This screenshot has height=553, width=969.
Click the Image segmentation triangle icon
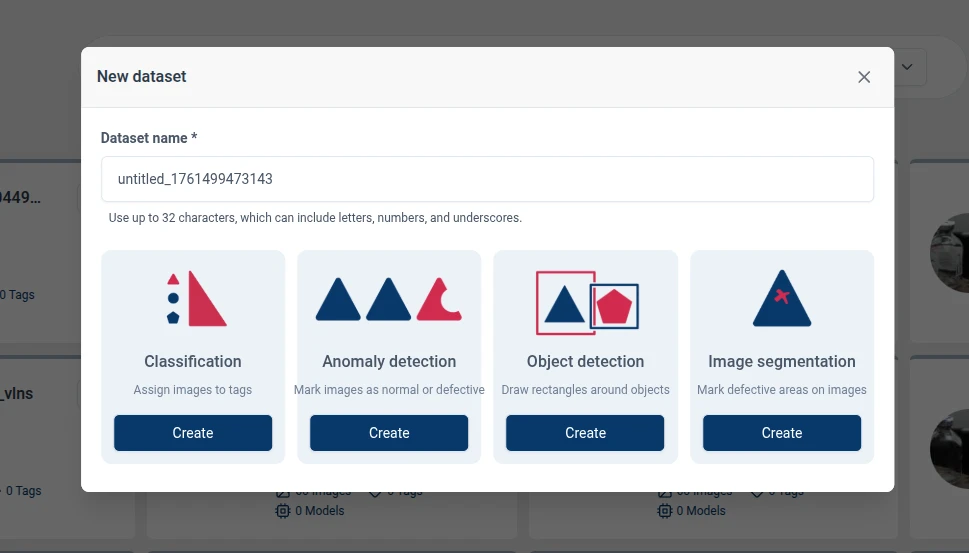[781, 299]
